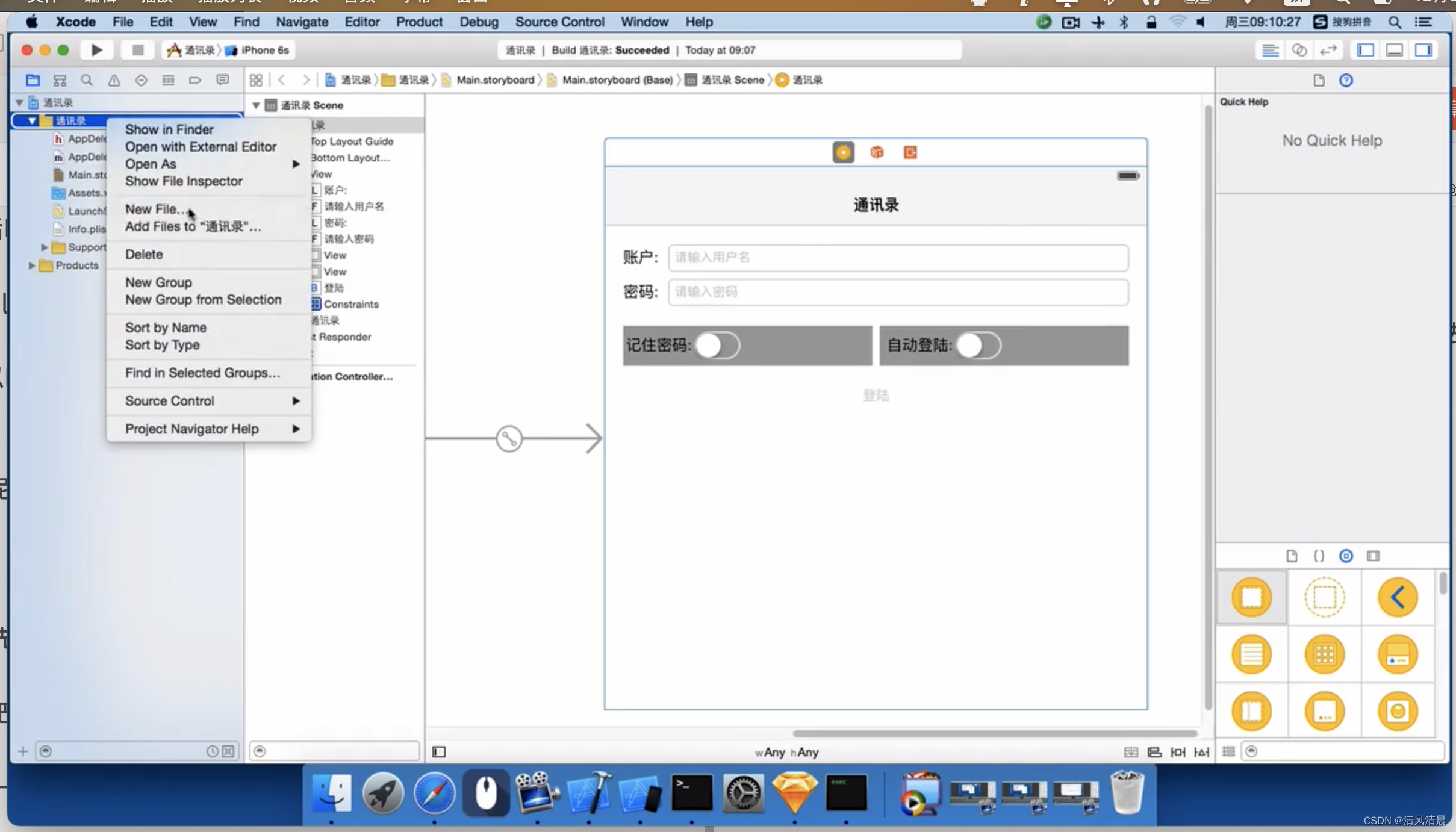The image size is (1456, 832).
Task: Open the Navigator panel toggle icon
Action: click(1363, 50)
